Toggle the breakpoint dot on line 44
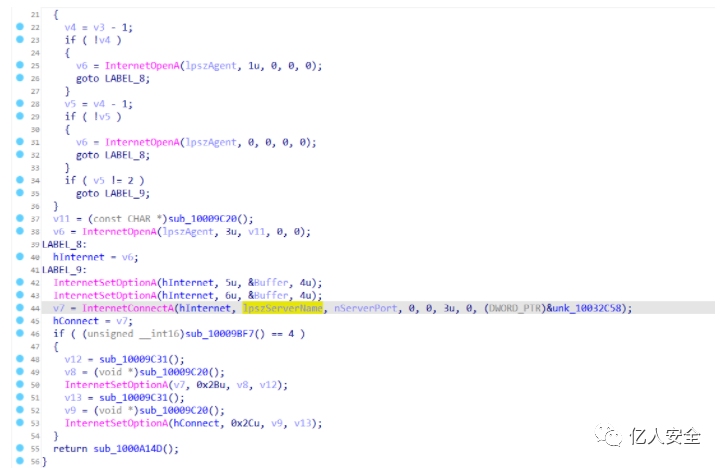The height and width of the screenshot is (468, 724). coord(20,307)
